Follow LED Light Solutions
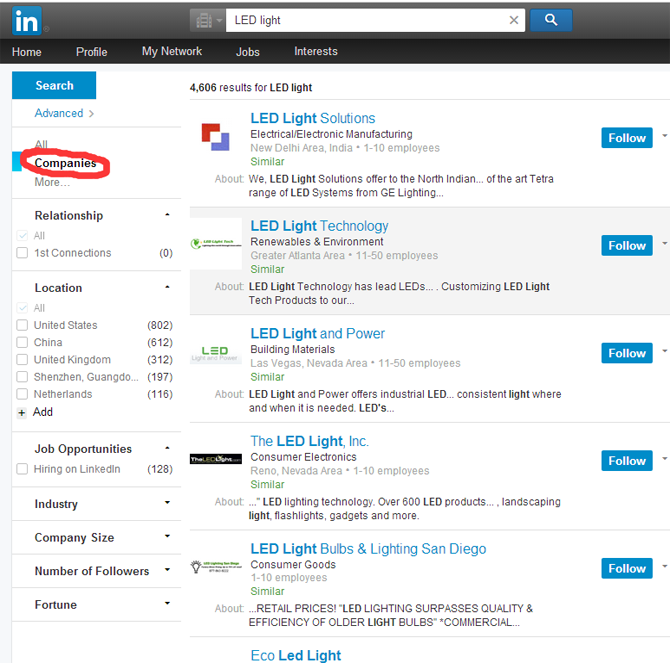The width and height of the screenshot is (670, 663). click(626, 138)
